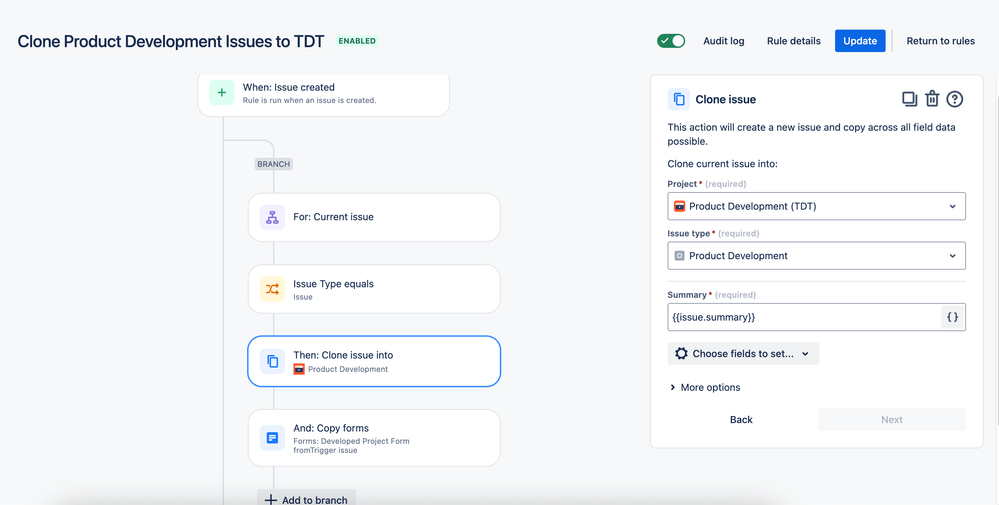Image resolution: width=999 pixels, height=505 pixels.
Task: Click the issue type icon in Issue type field
Action: (x=679, y=255)
